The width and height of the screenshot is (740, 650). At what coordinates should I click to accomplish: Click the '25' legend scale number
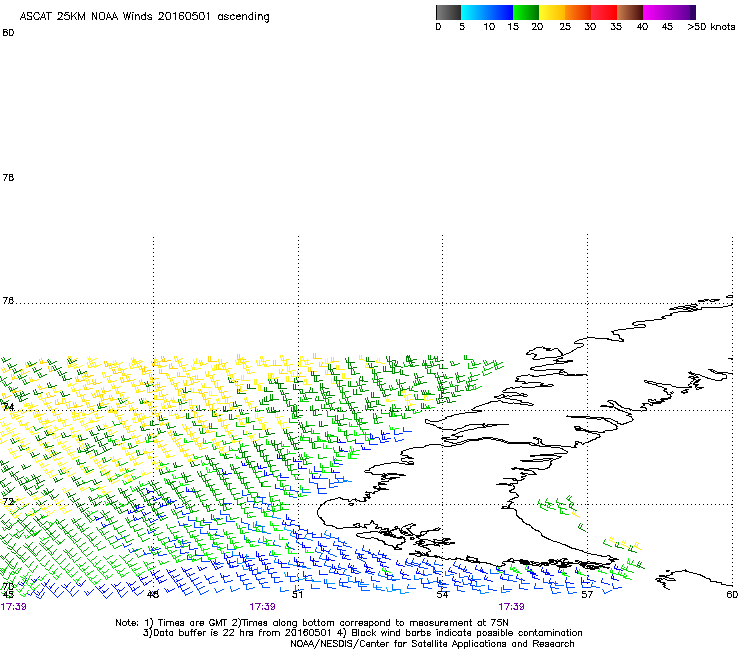coord(565,27)
